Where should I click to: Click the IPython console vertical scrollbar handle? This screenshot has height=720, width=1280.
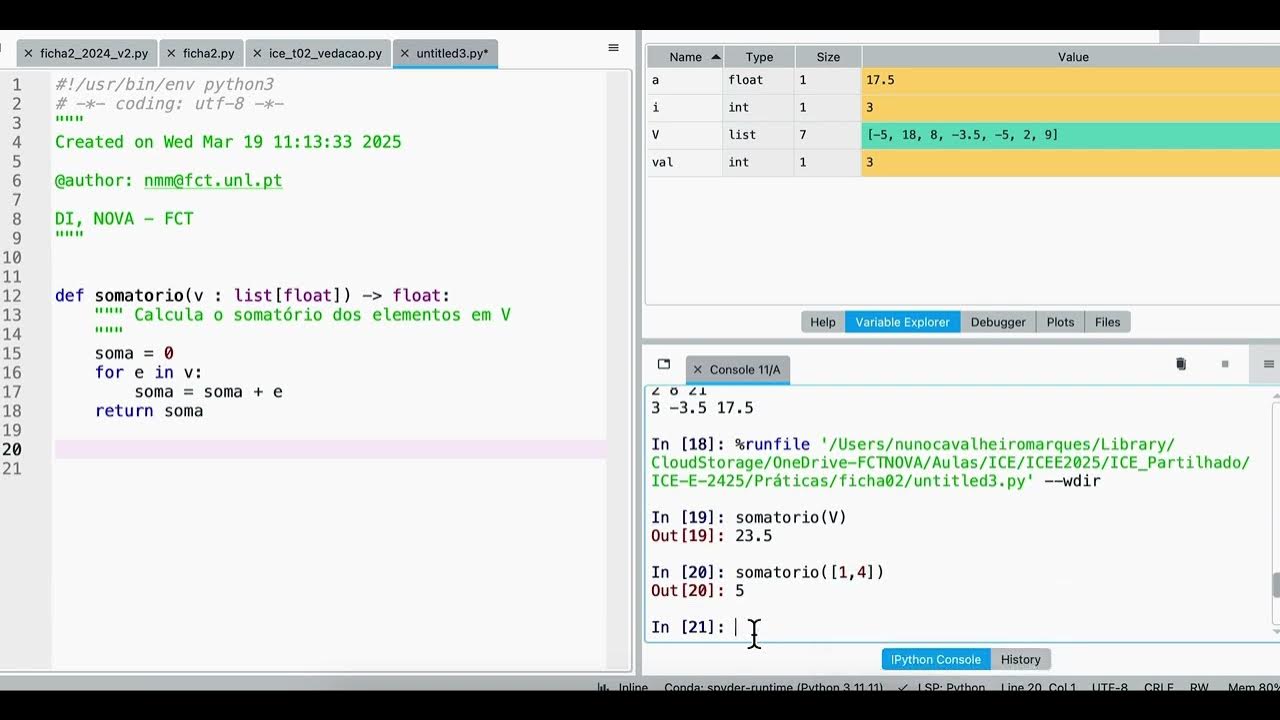pyautogui.click(x=1275, y=585)
